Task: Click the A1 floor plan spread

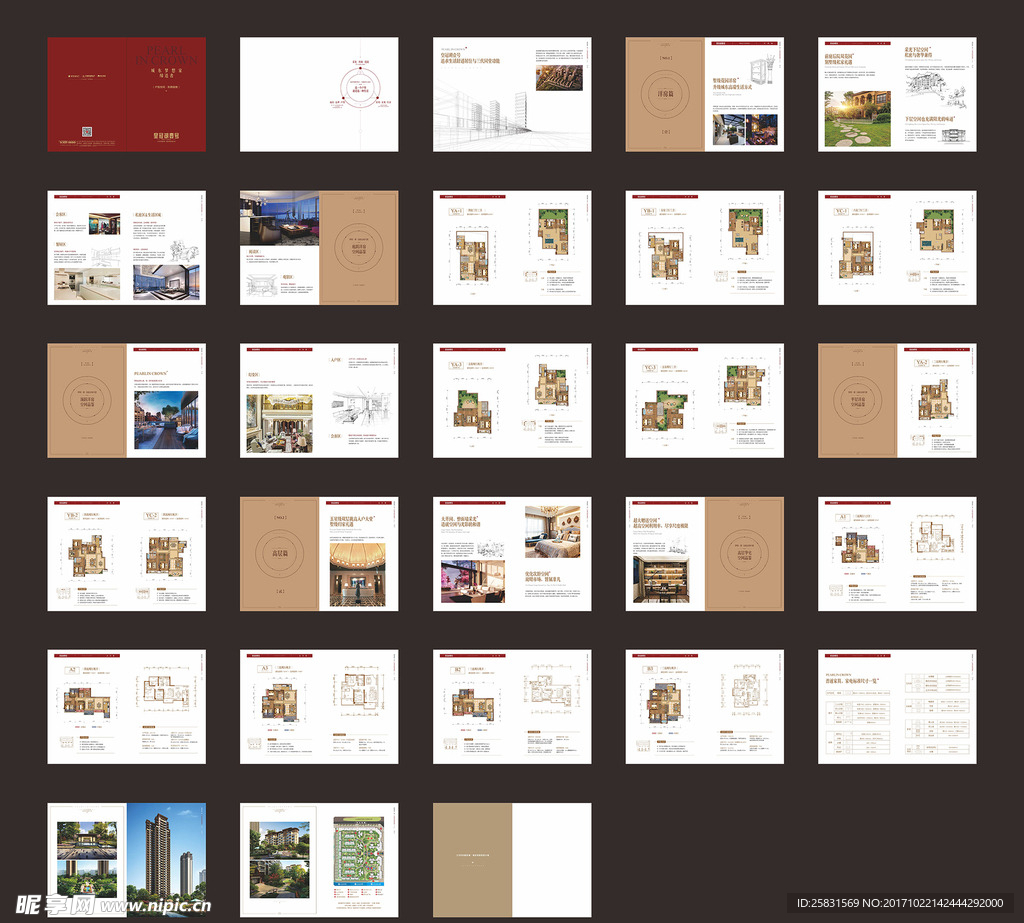Action: (x=897, y=554)
